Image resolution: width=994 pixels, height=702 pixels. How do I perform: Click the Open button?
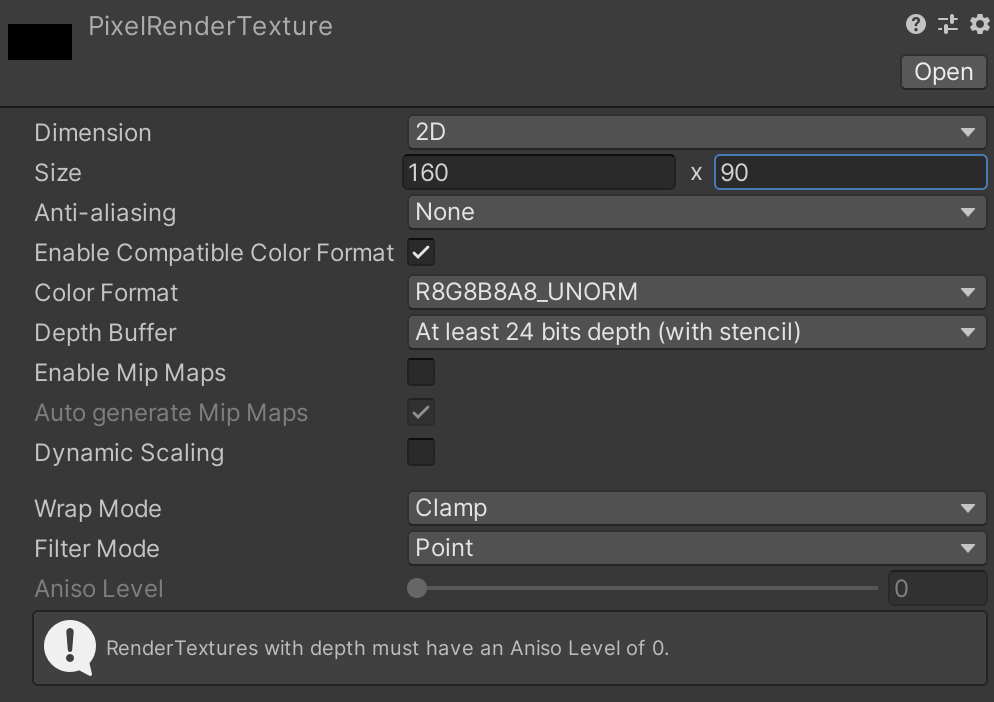943,72
